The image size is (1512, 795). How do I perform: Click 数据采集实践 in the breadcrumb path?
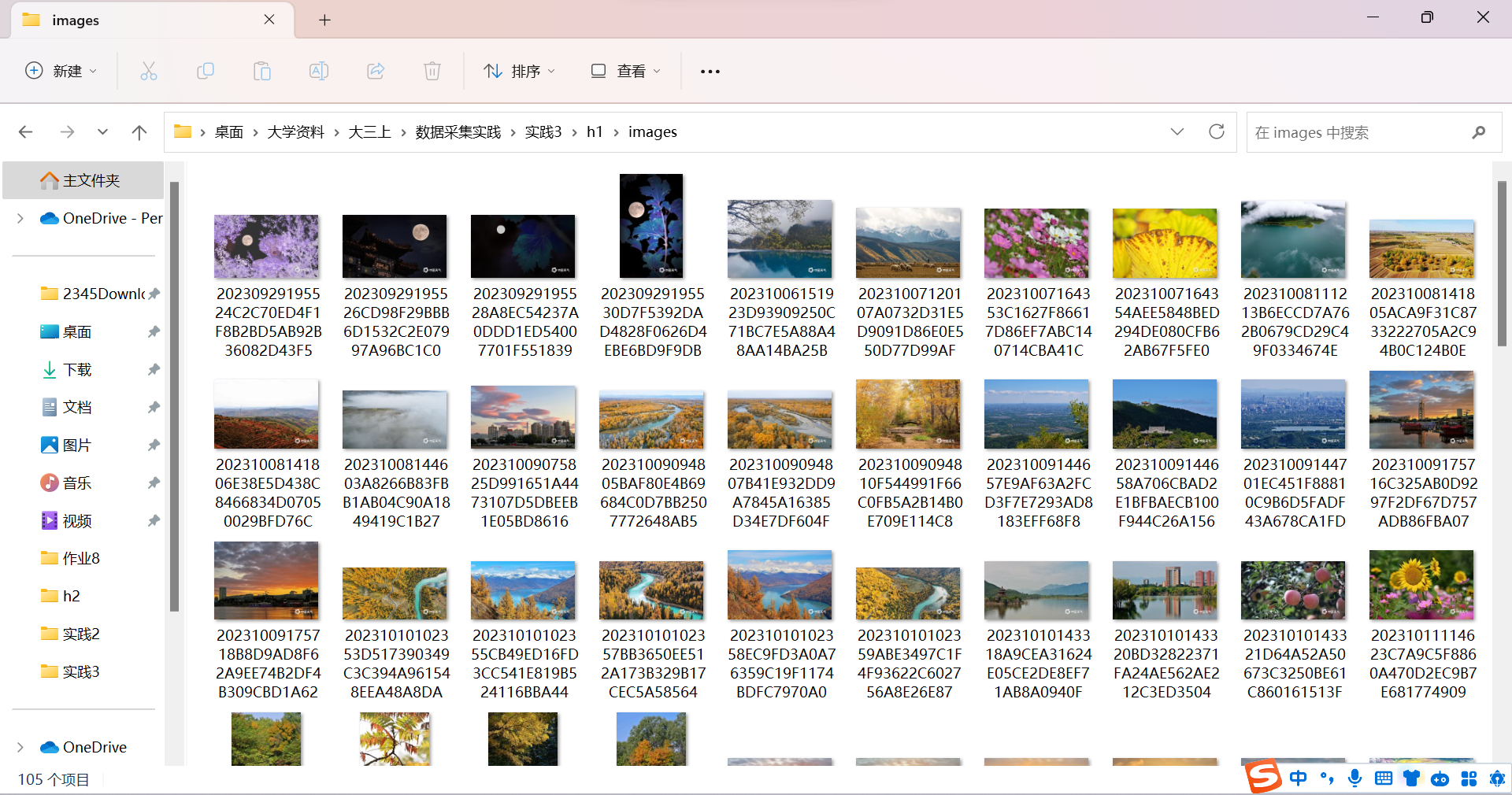tap(458, 132)
